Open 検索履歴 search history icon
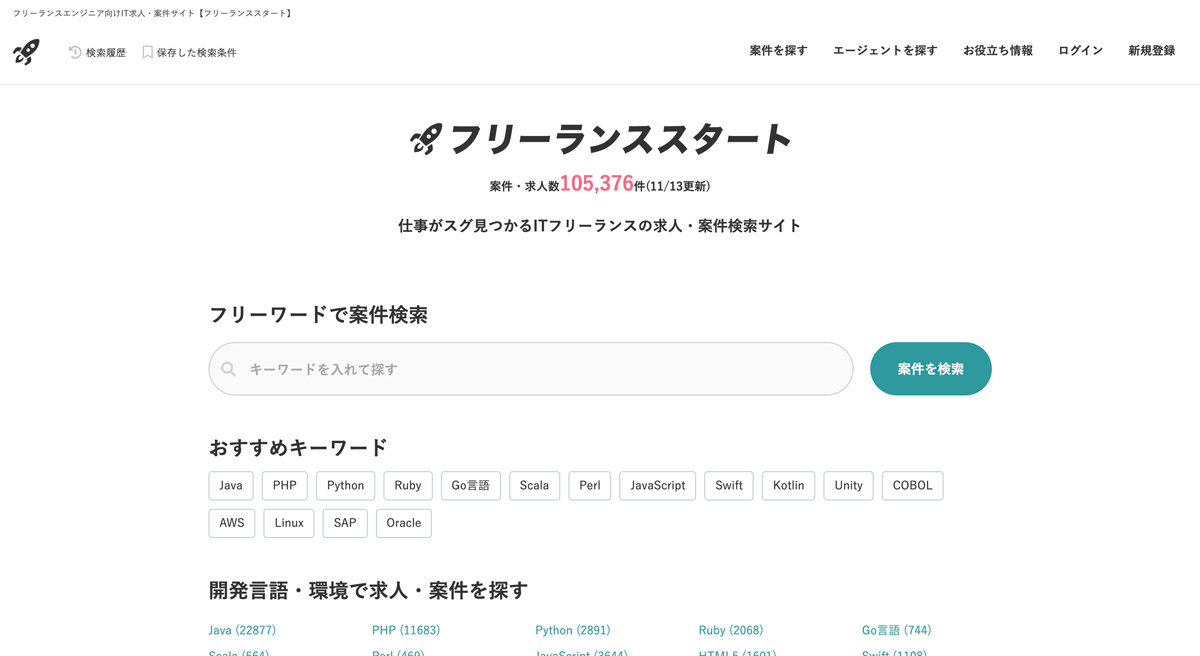1200x656 pixels. point(75,52)
